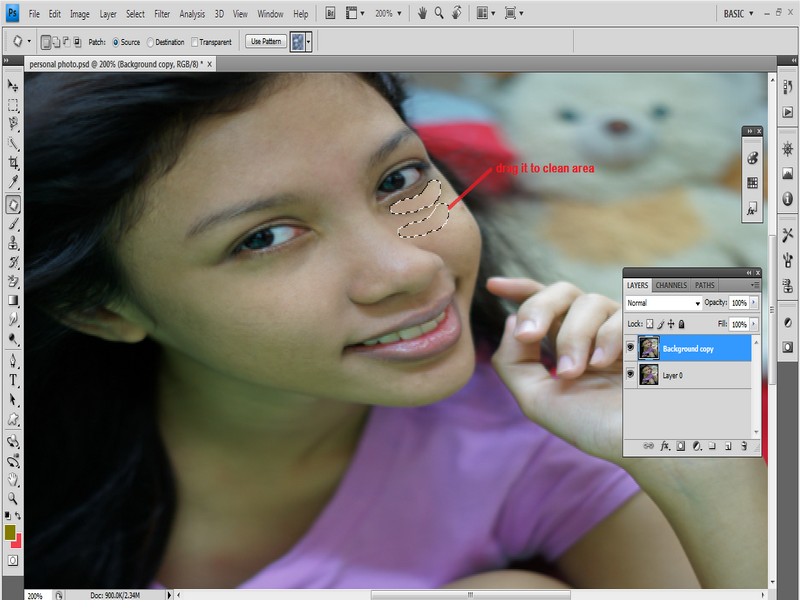This screenshot has height=600, width=800.
Task: Click the Delete layer trash icon
Action: click(745, 446)
